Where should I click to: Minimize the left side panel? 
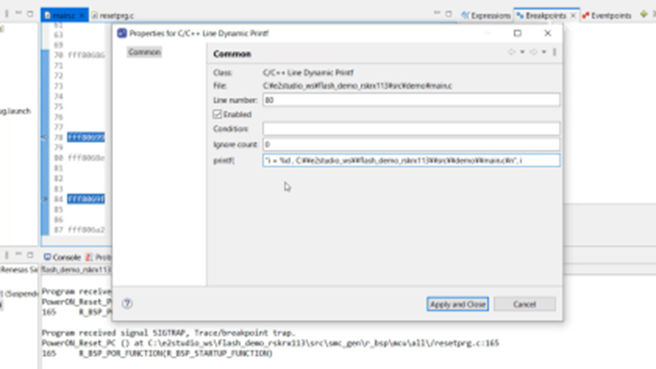[18, 13]
